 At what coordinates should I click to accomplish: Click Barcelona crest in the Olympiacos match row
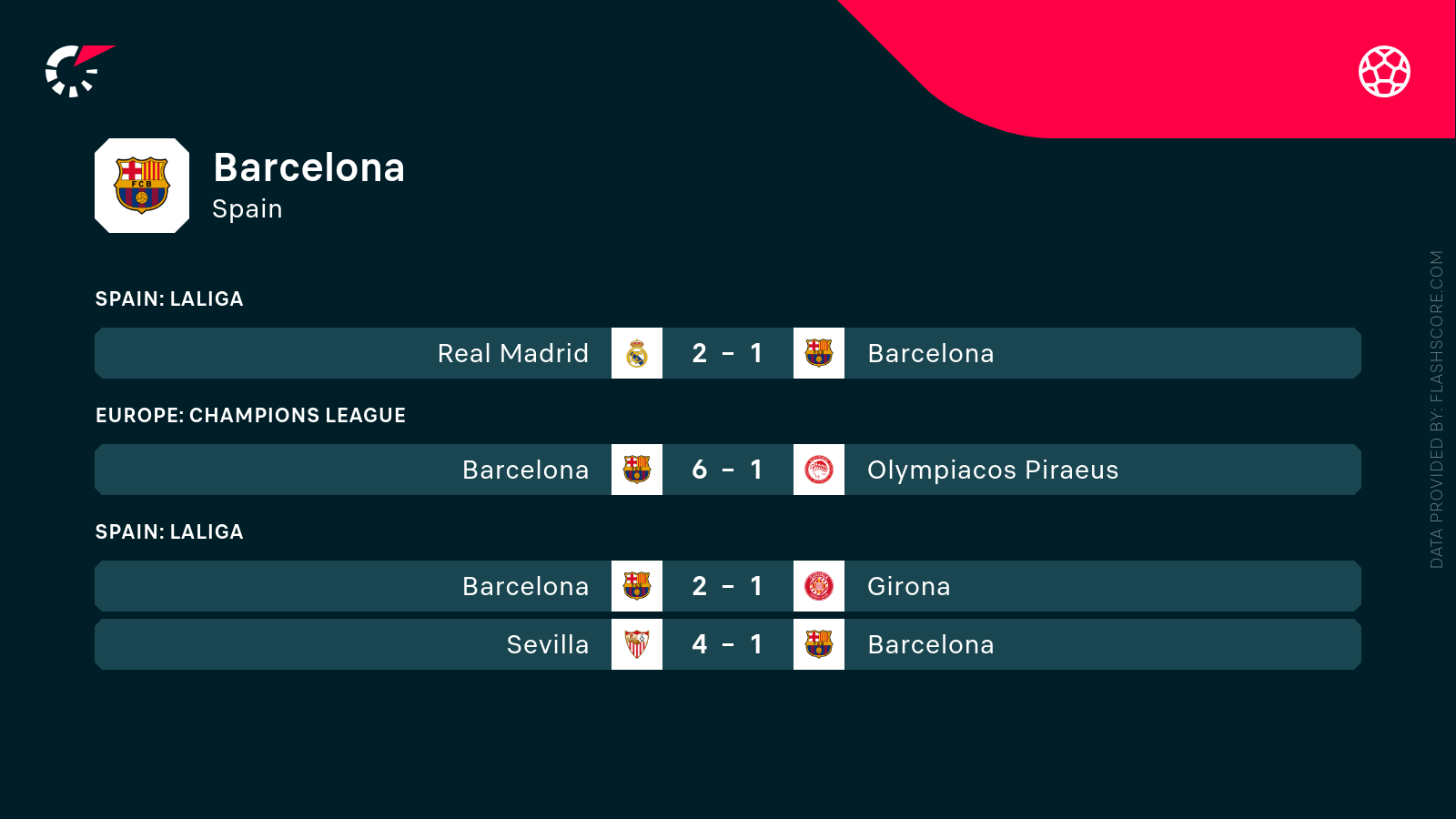(x=637, y=470)
